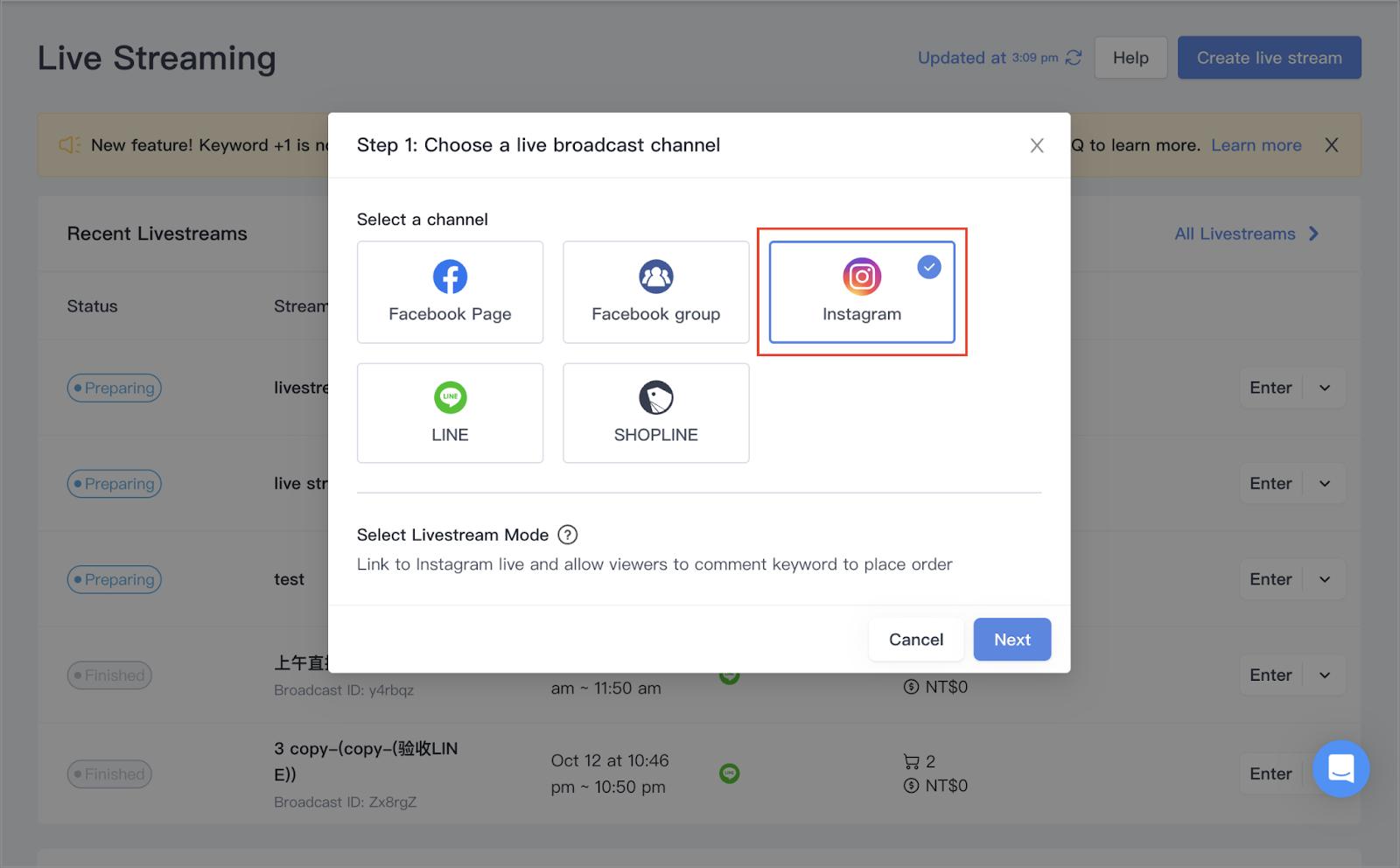
Task: Click the Live Streaming page title
Action: click(x=157, y=58)
